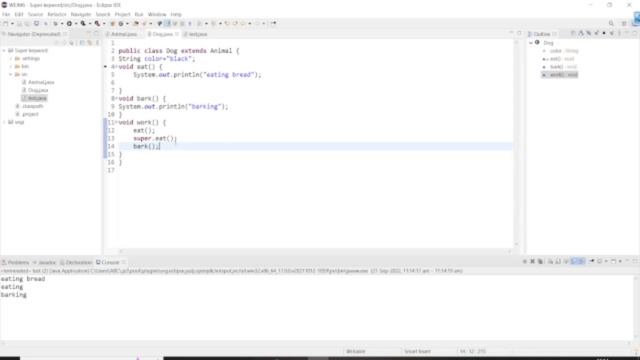Click the Last Edit Location toolbar icon
This screenshot has width=640, height=360.
point(227,24)
